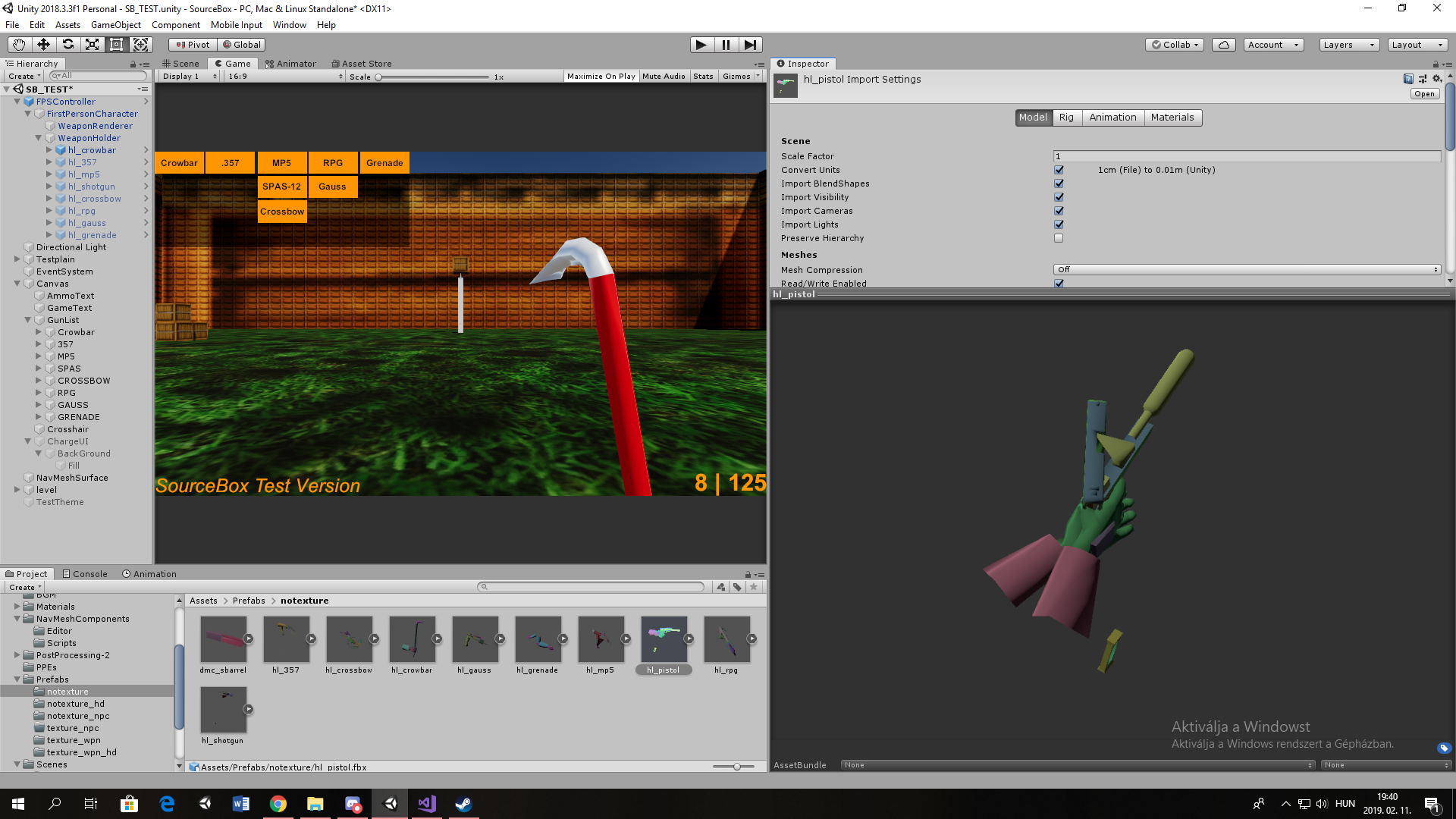This screenshot has height=819, width=1456.
Task: Select the Rect Transform tool
Action: tap(116, 45)
